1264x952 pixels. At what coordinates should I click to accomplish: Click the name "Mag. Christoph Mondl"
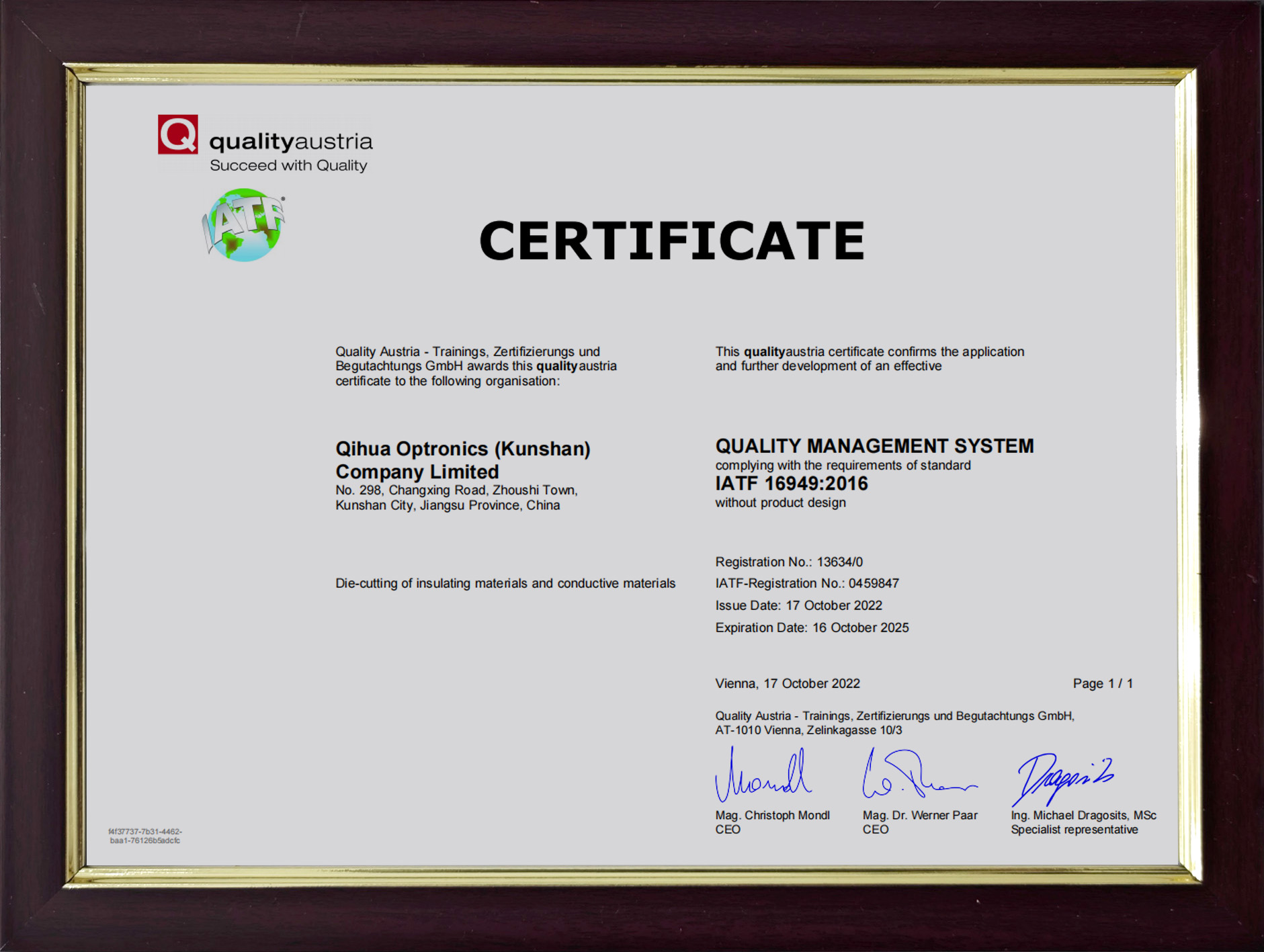tap(772, 815)
